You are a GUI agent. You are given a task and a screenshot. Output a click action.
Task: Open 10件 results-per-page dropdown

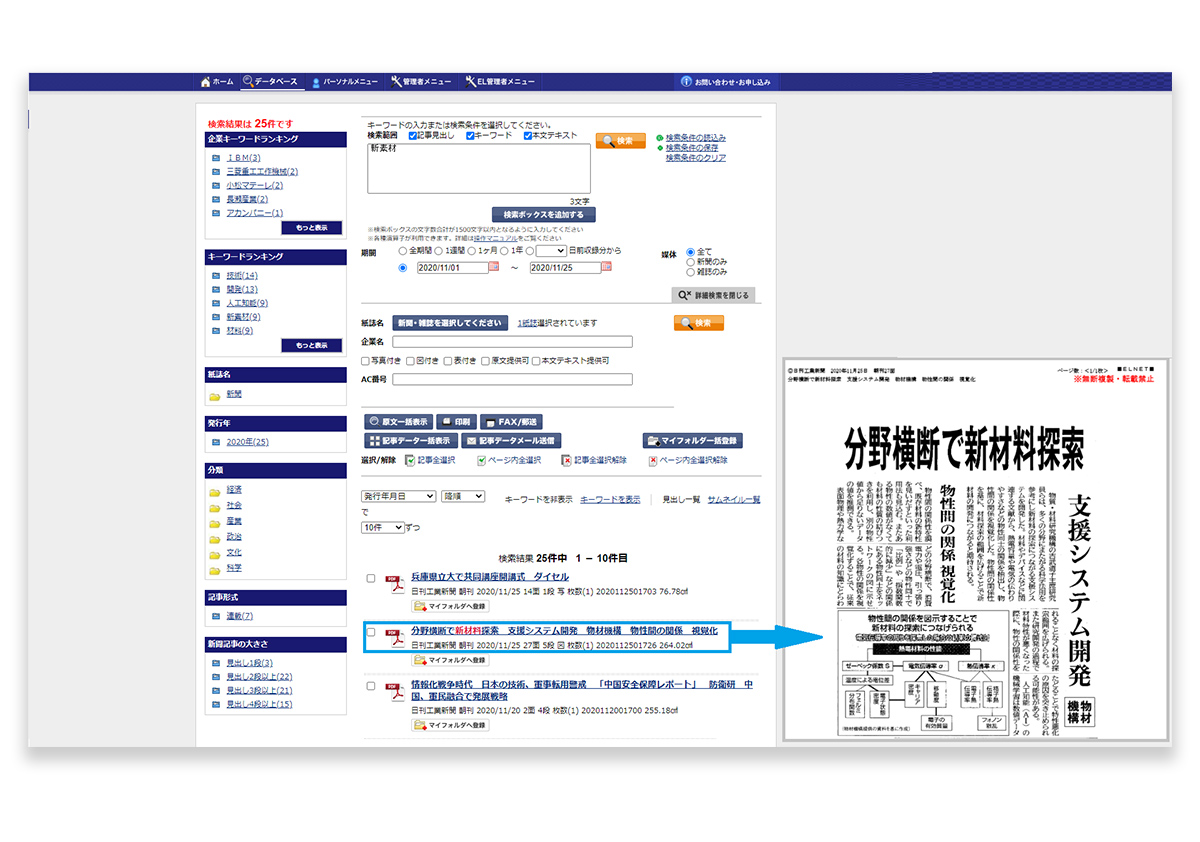click(383, 527)
